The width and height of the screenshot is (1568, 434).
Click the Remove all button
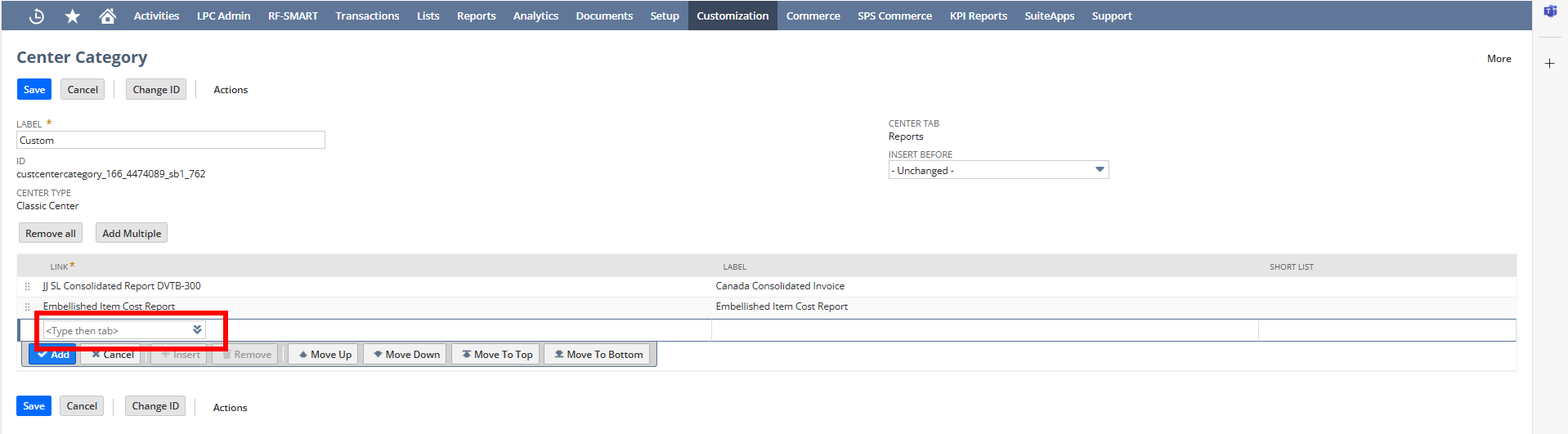point(51,233)
